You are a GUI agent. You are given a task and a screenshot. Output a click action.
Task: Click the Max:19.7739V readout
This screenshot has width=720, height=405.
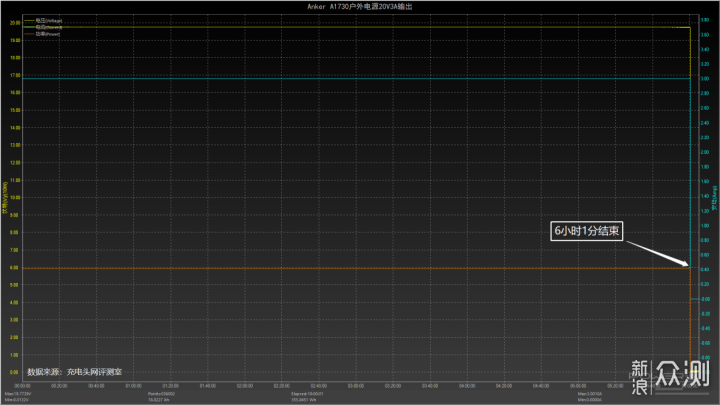(x=17, y=394)
